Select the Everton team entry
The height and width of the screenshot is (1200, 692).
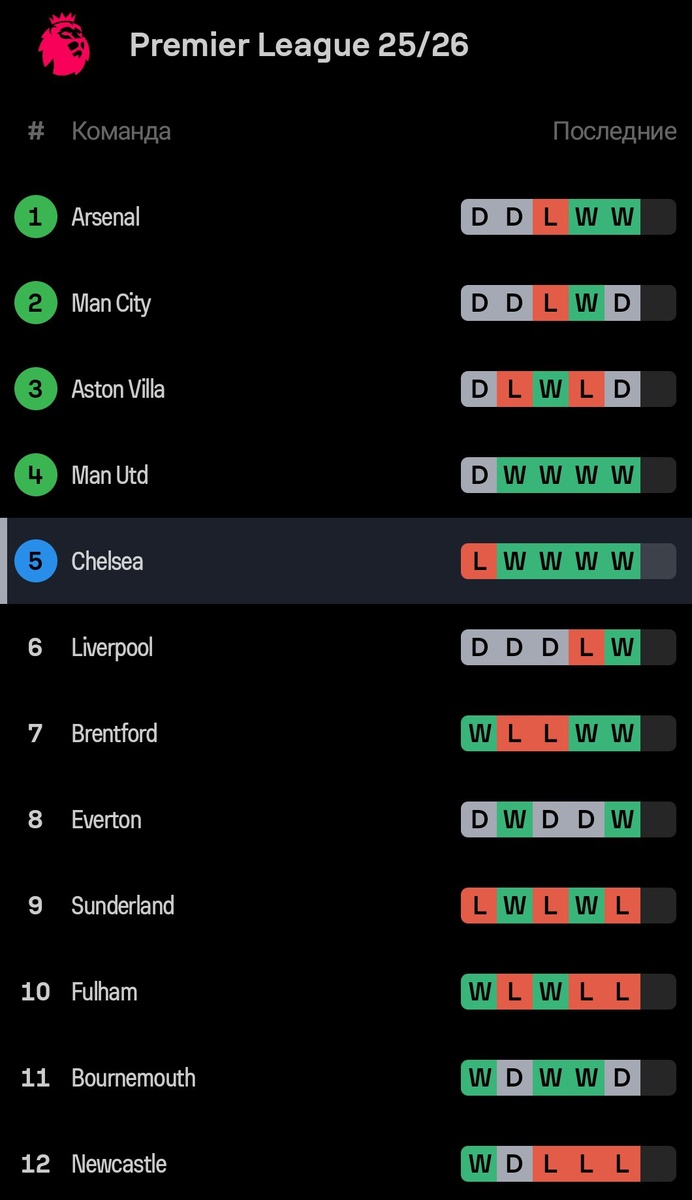pyautogui.click(x=106, y=819)
